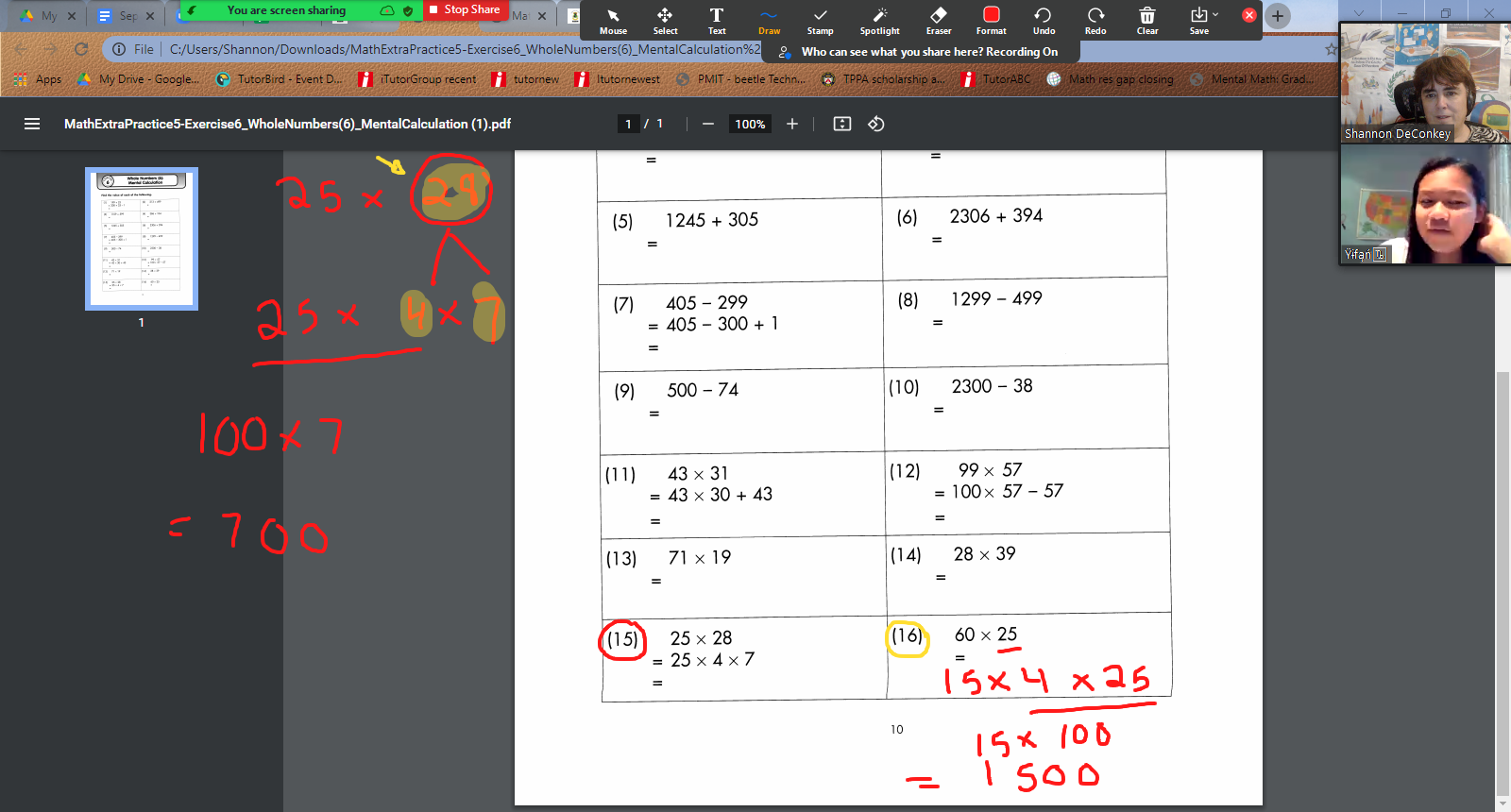
Task: Bookmark this page with the star
Action: click(1331, 49)
